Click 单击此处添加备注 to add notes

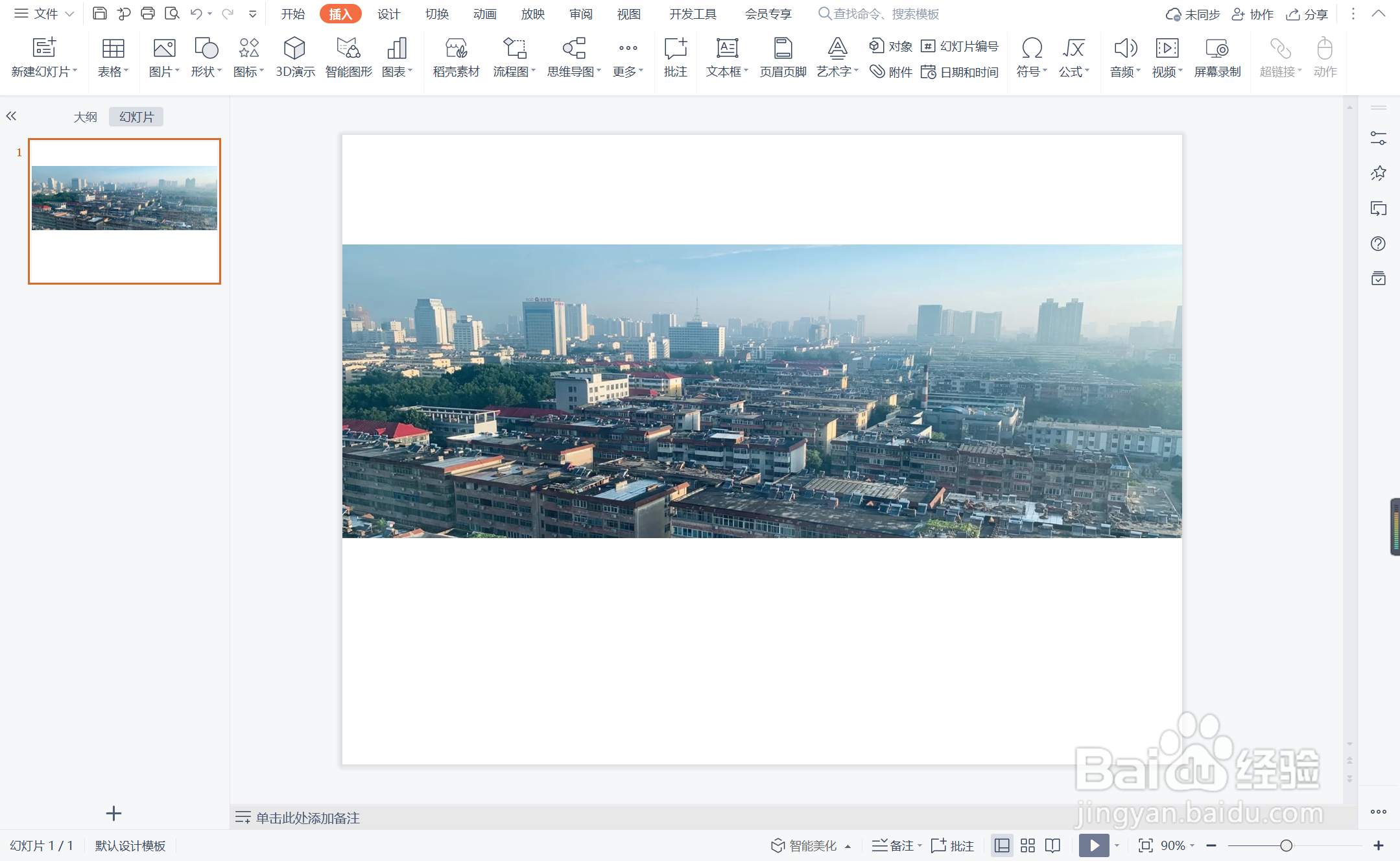[x=307, y=818]
